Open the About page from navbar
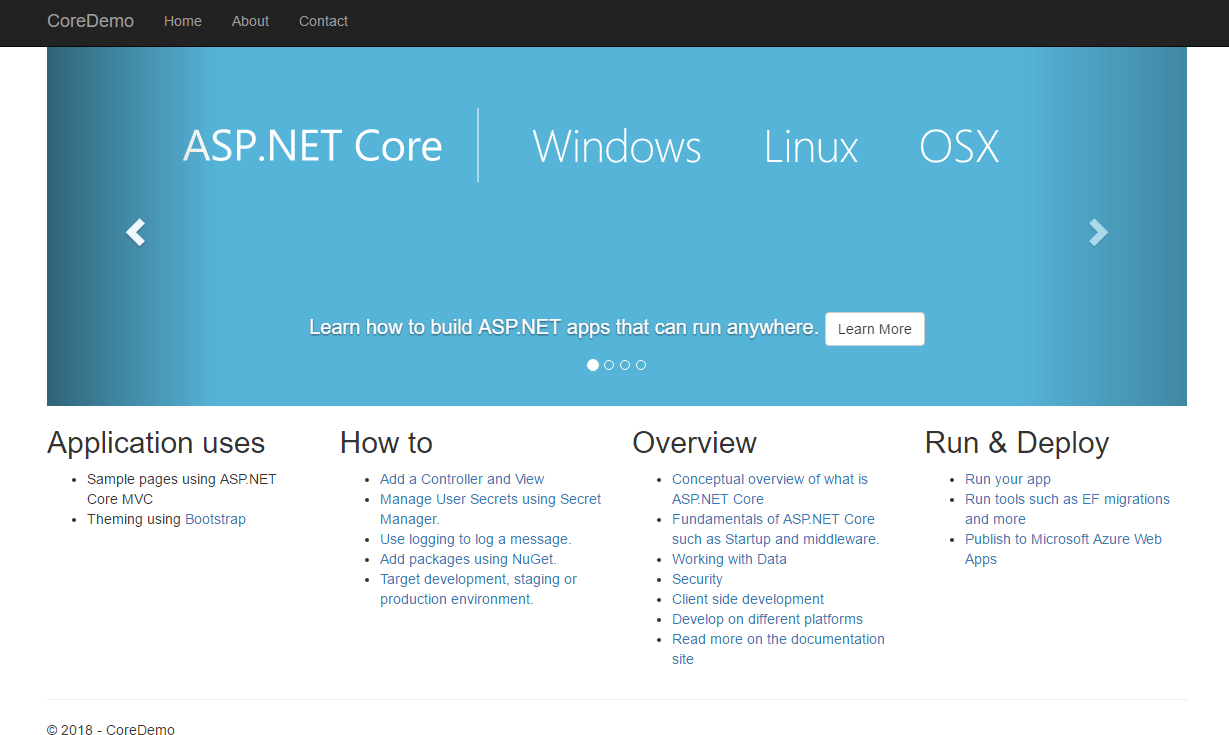 [250, 21]
